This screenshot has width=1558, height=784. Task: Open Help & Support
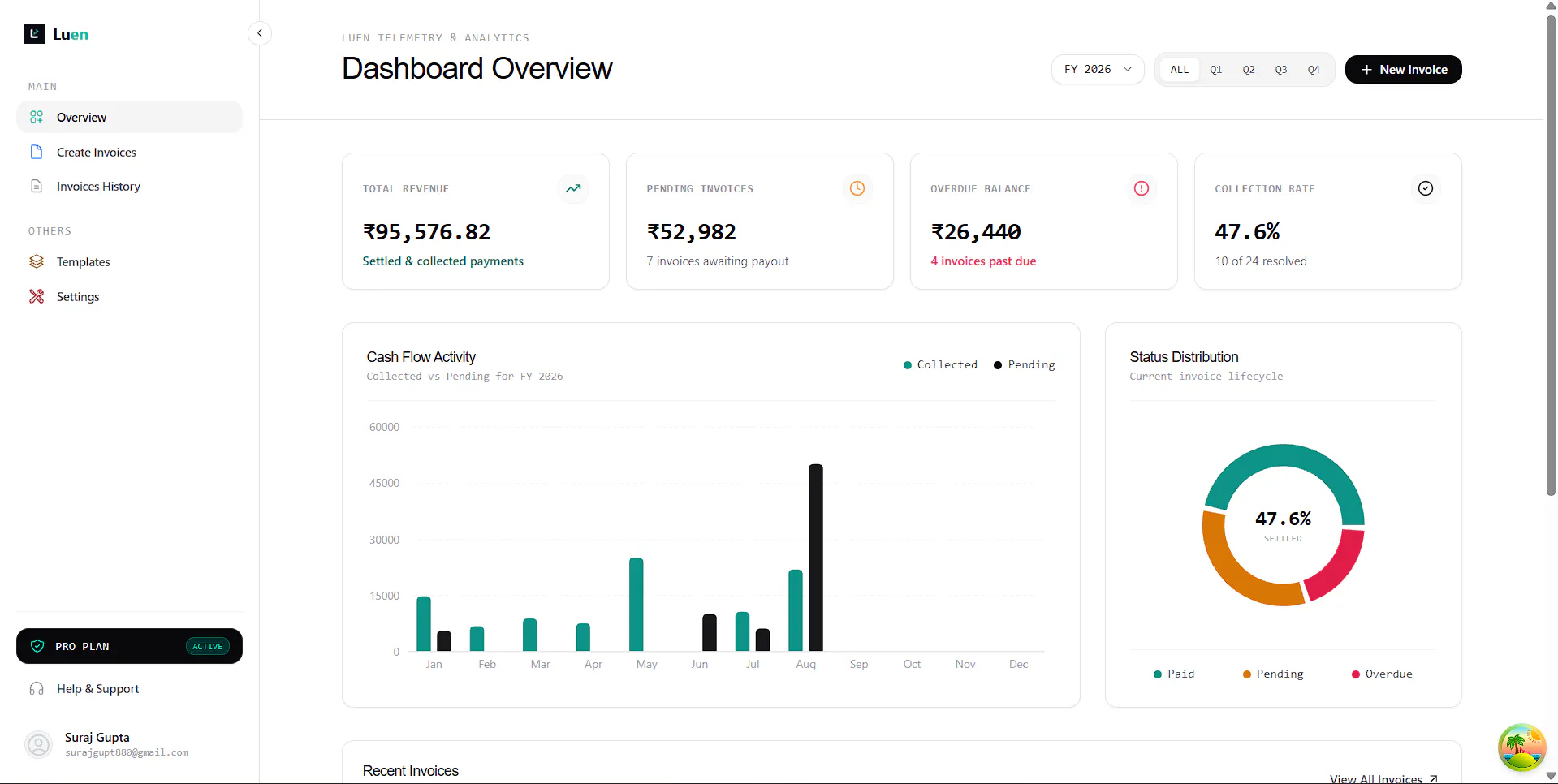click(x=130, y=688)
